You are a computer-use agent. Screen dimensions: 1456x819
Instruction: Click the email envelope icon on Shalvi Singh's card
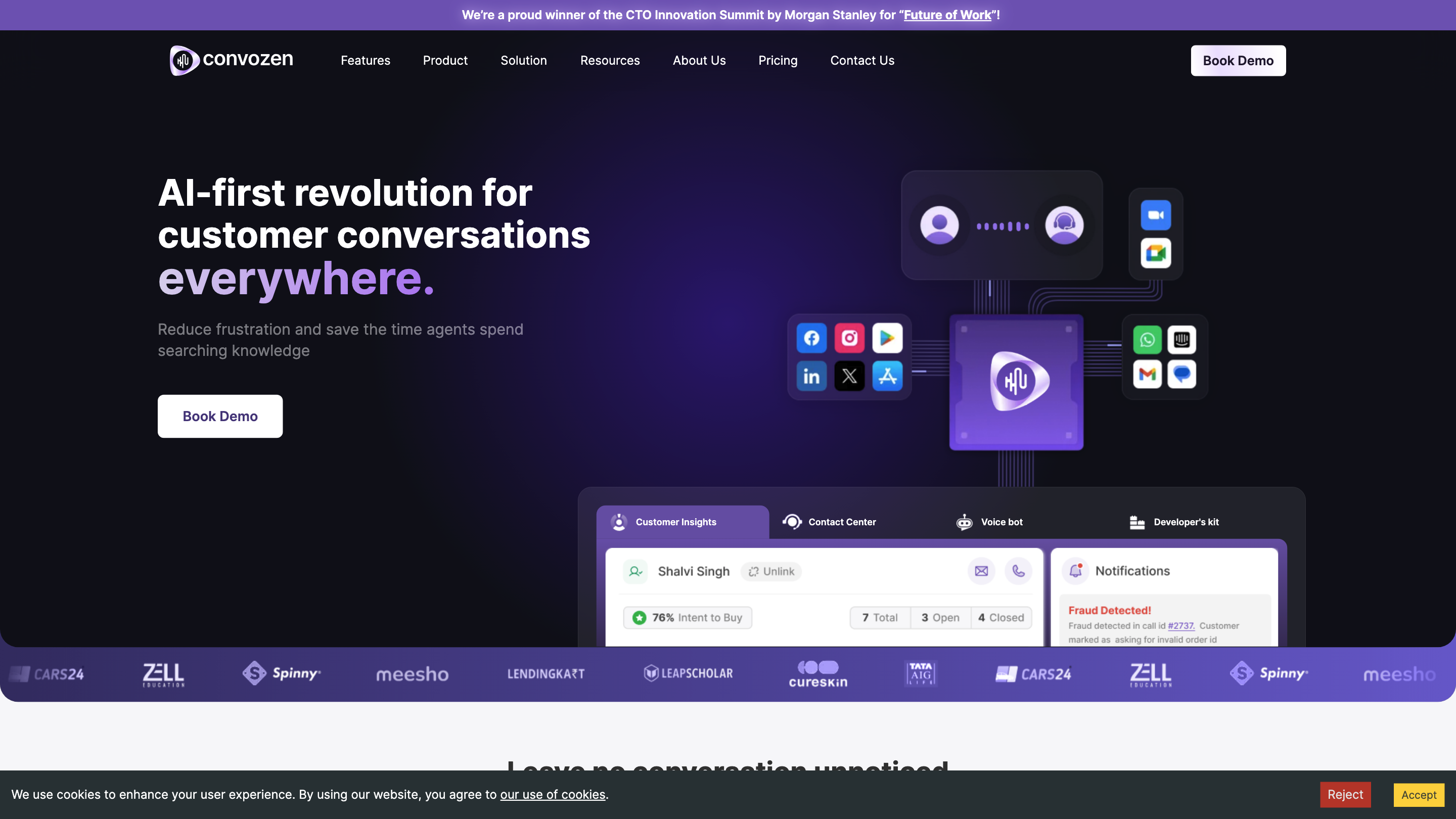click(981, 571)
